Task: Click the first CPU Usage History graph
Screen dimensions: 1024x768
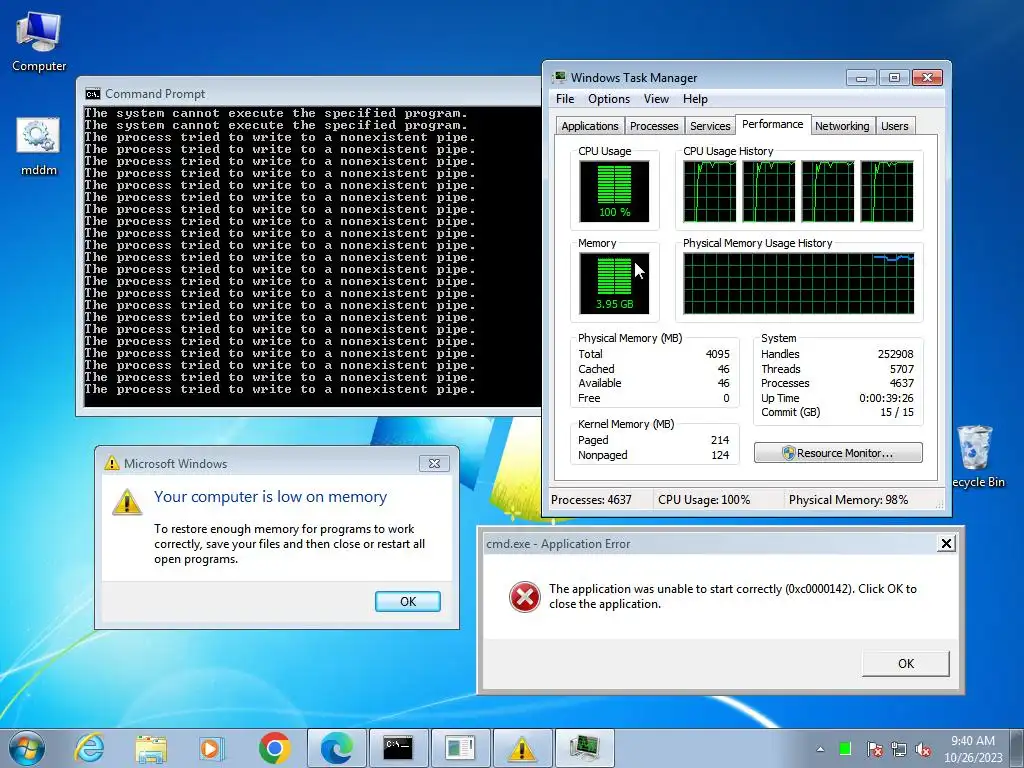Action: click(x=709, y=191)
